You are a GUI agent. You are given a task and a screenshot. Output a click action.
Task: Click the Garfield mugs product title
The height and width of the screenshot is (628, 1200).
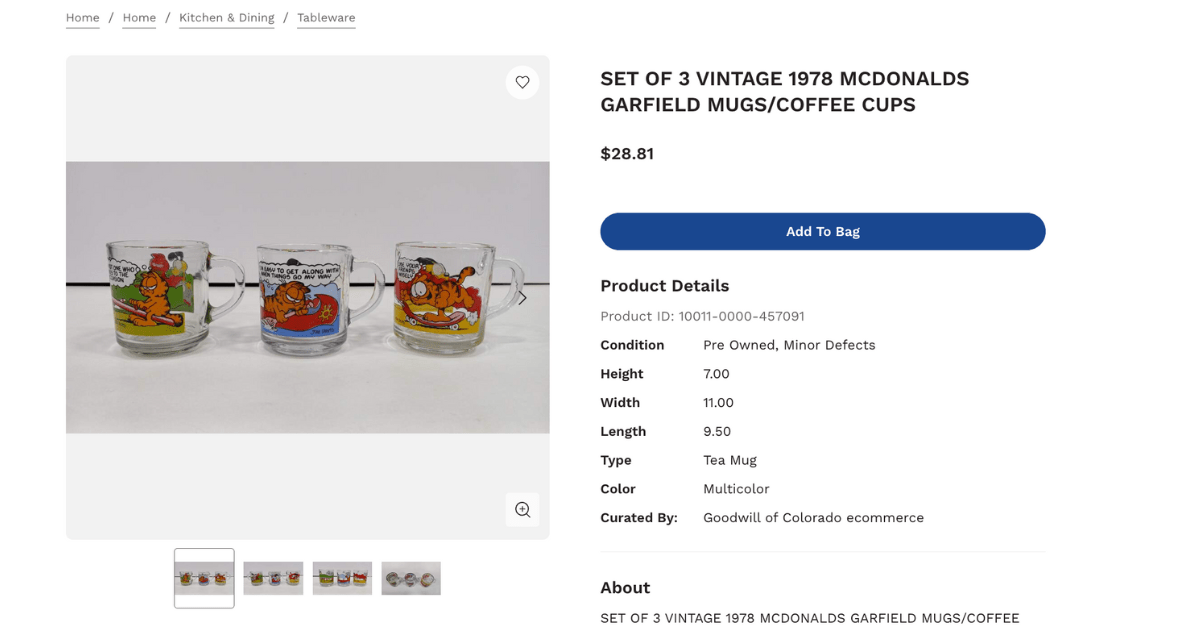(x=784, y=92)
